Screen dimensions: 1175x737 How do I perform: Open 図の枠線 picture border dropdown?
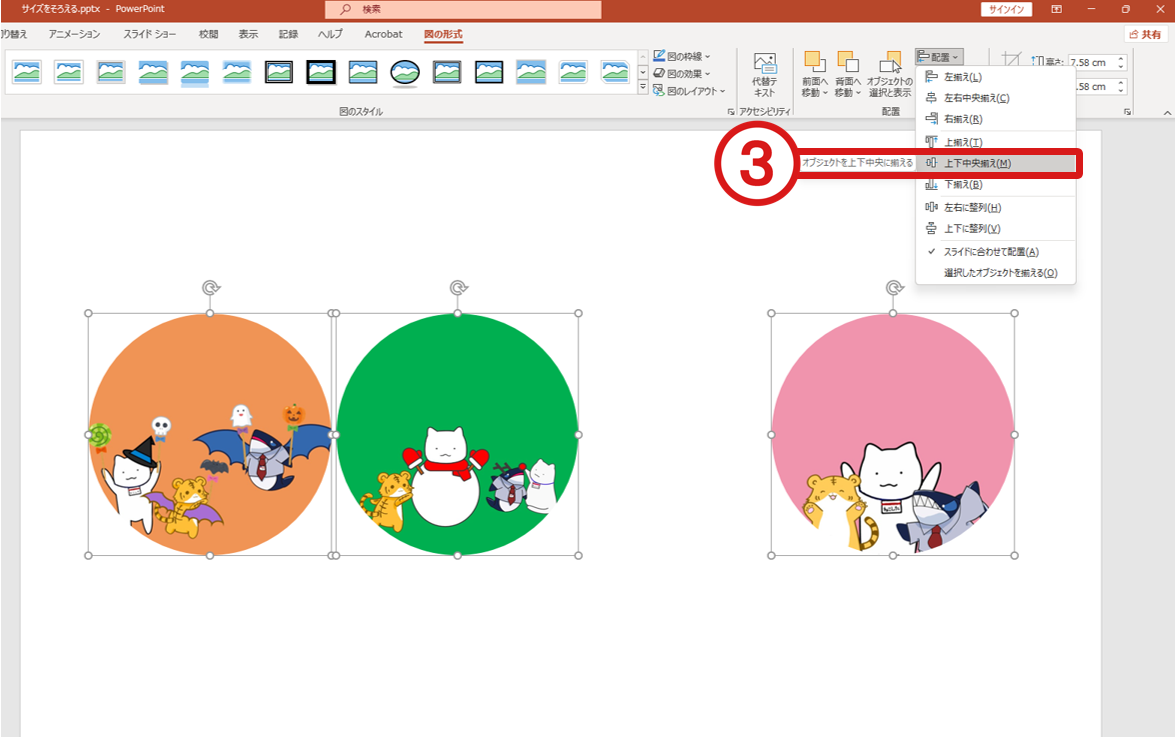(x=682, y=56)
